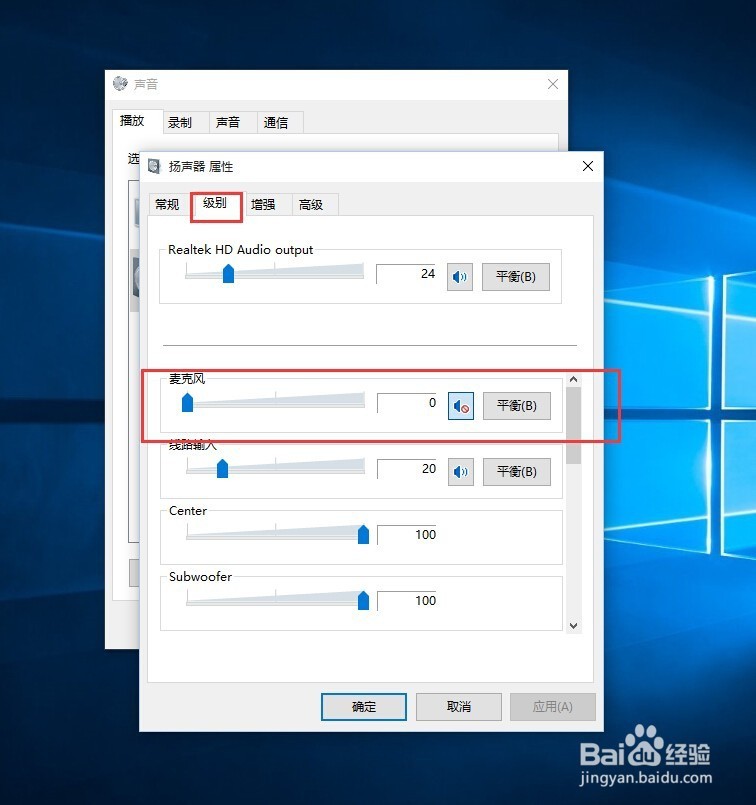
Task: Click the 声音 window title bar icon
Action: 120,83
